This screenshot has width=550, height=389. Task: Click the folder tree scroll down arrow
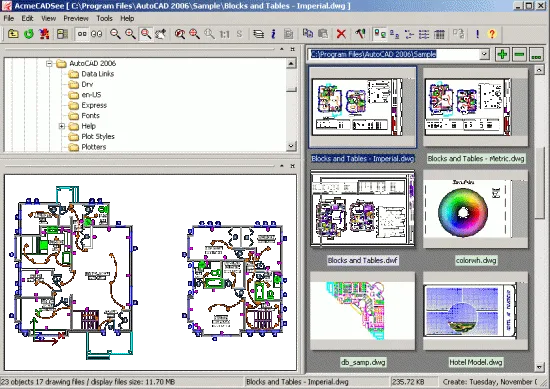pyautogui.click(x=291, y=146)
